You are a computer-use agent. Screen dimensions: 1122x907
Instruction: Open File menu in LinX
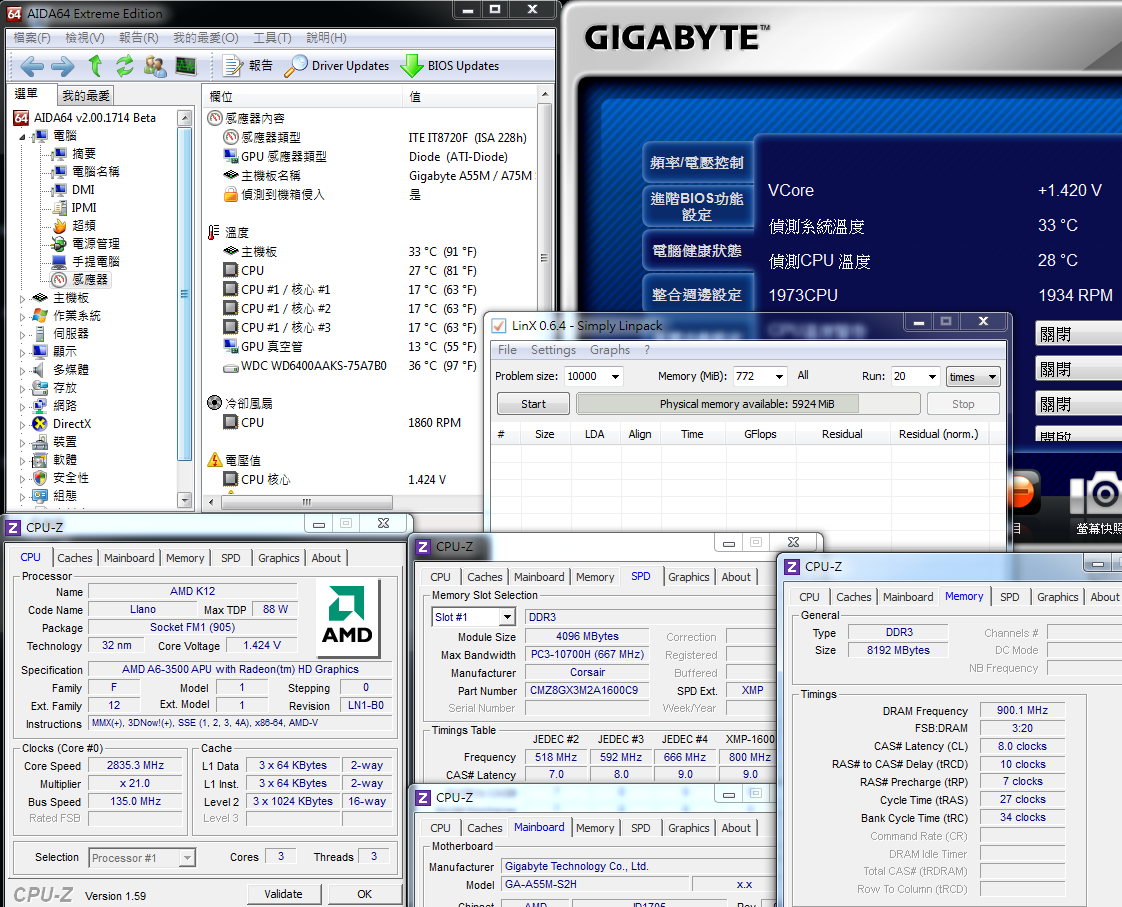pyautogui.click(x=507, y=350)
